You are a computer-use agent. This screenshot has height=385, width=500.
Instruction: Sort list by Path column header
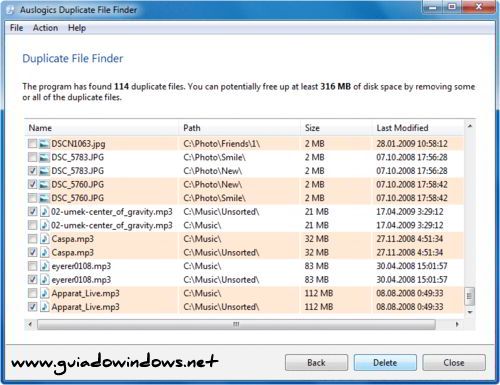[x=239, y=128]
